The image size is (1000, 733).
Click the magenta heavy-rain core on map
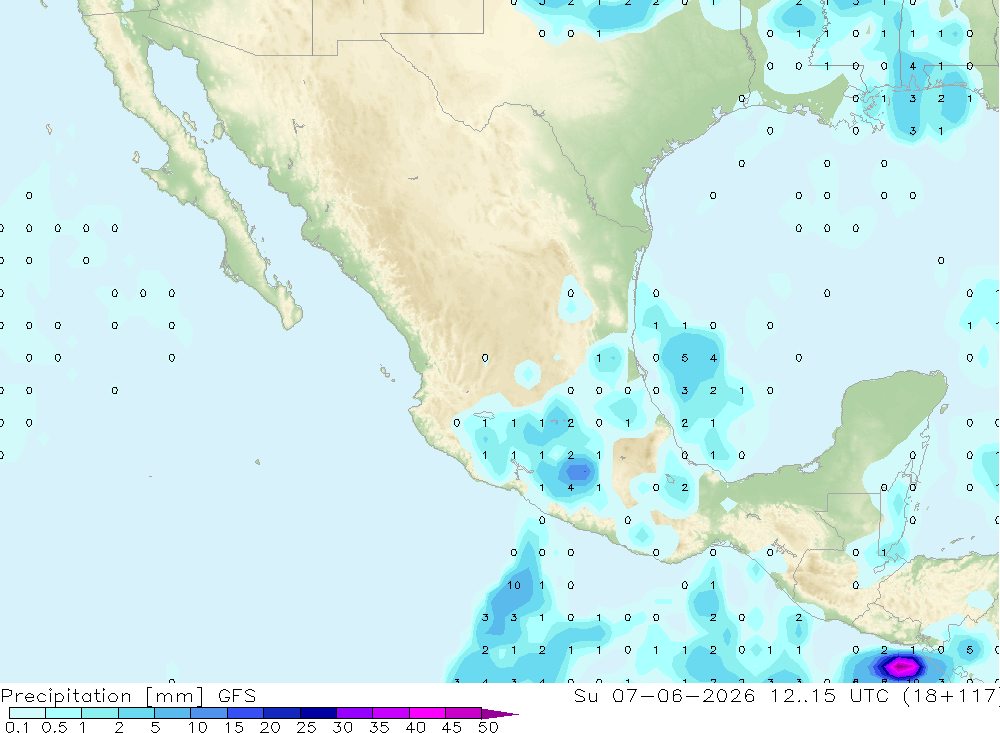click(x=901, y=667)
